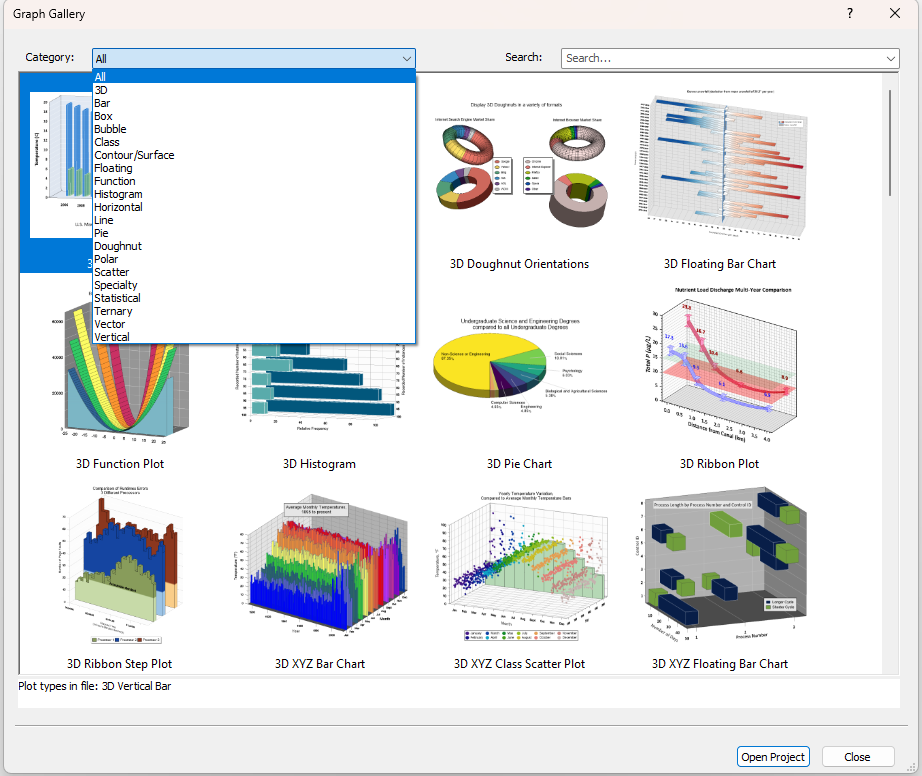Filter gallery by Statistical category
922x776 pixels.
(117, 297)
